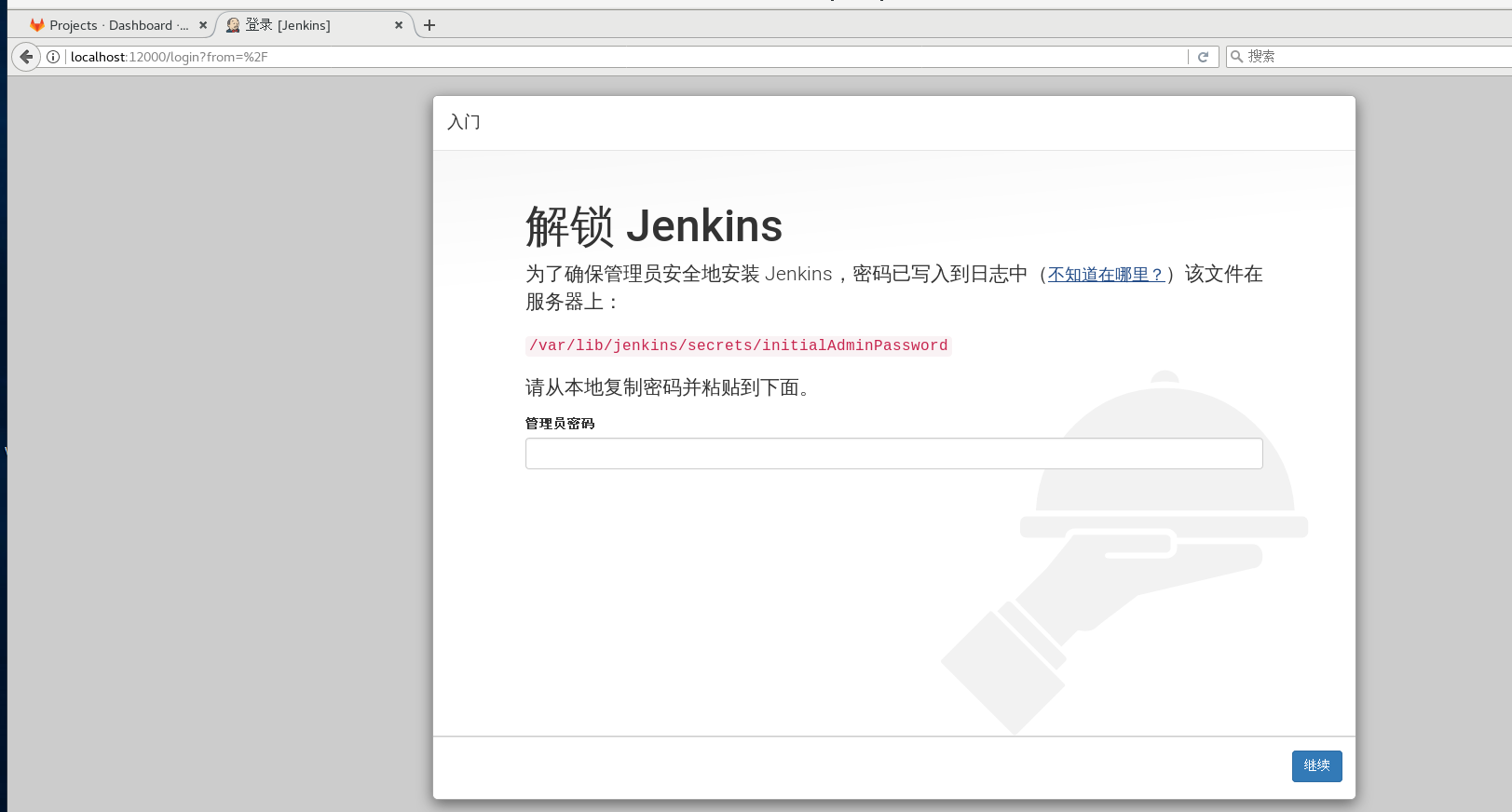Open the 不知道在哪里？ help link
This screenshot has width=1512, height=812.
pyautogui.click(x=1108, y=275)
